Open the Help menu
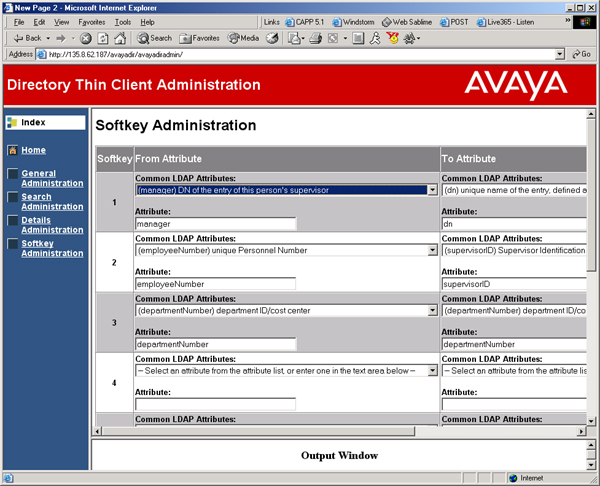This screenshot has width=600, height=486. [147, 22]
